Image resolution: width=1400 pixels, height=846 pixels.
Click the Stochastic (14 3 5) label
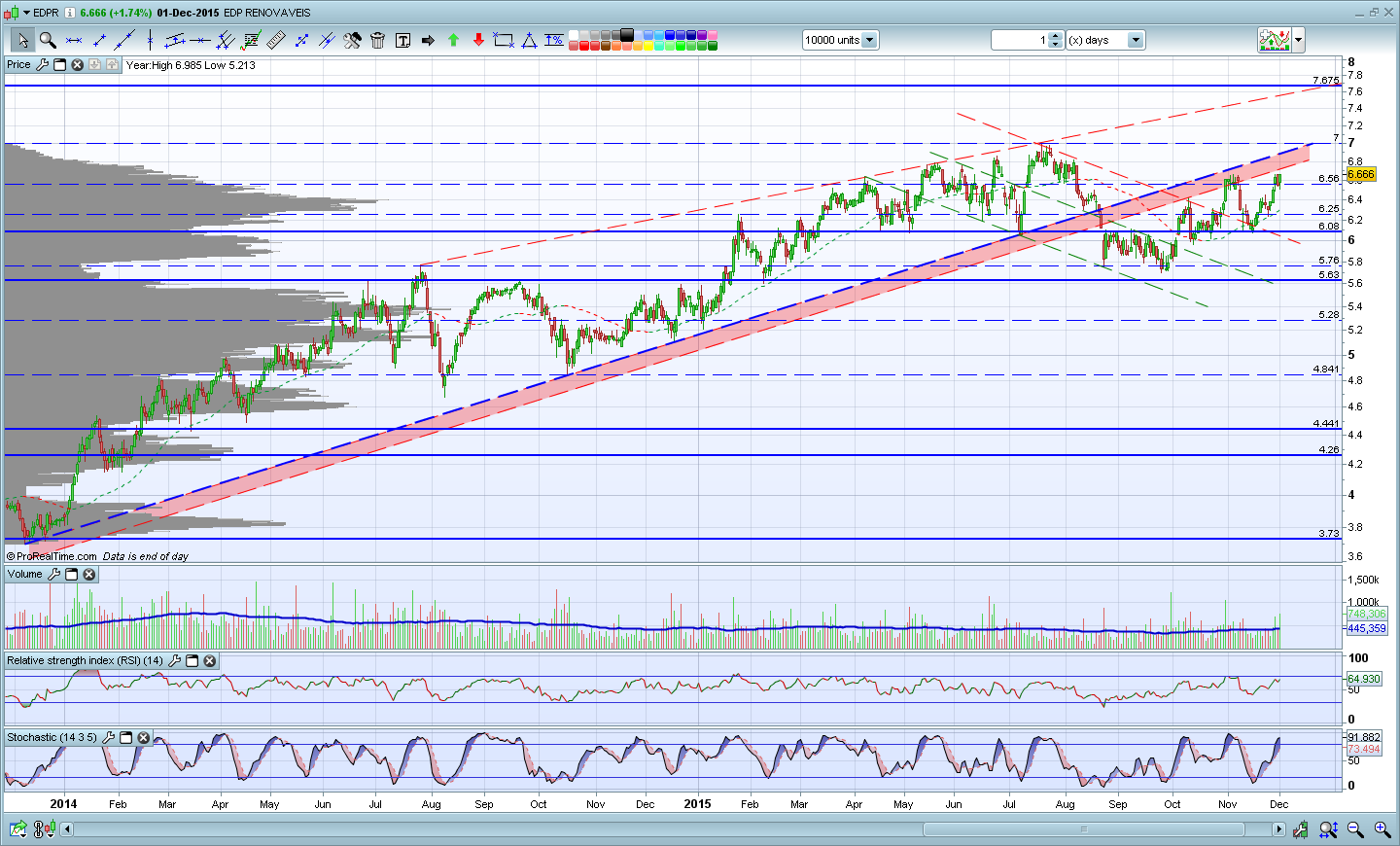click(x=52, y=738)
